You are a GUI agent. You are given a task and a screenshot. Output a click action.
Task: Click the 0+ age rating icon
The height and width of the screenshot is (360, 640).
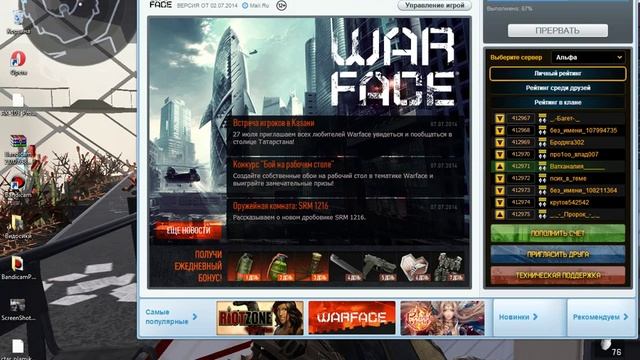click(x=282, y=5)
